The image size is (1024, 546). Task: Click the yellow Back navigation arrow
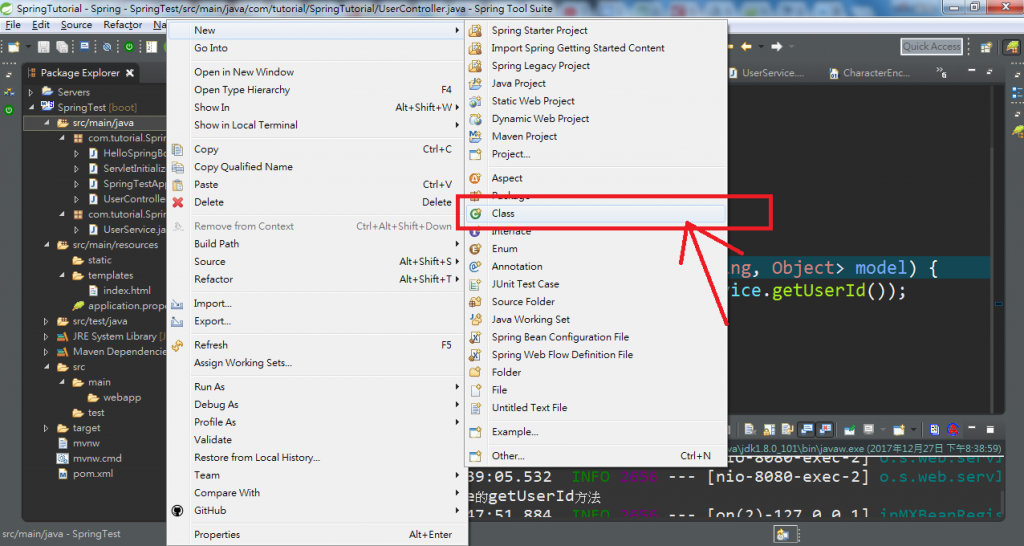746,46
